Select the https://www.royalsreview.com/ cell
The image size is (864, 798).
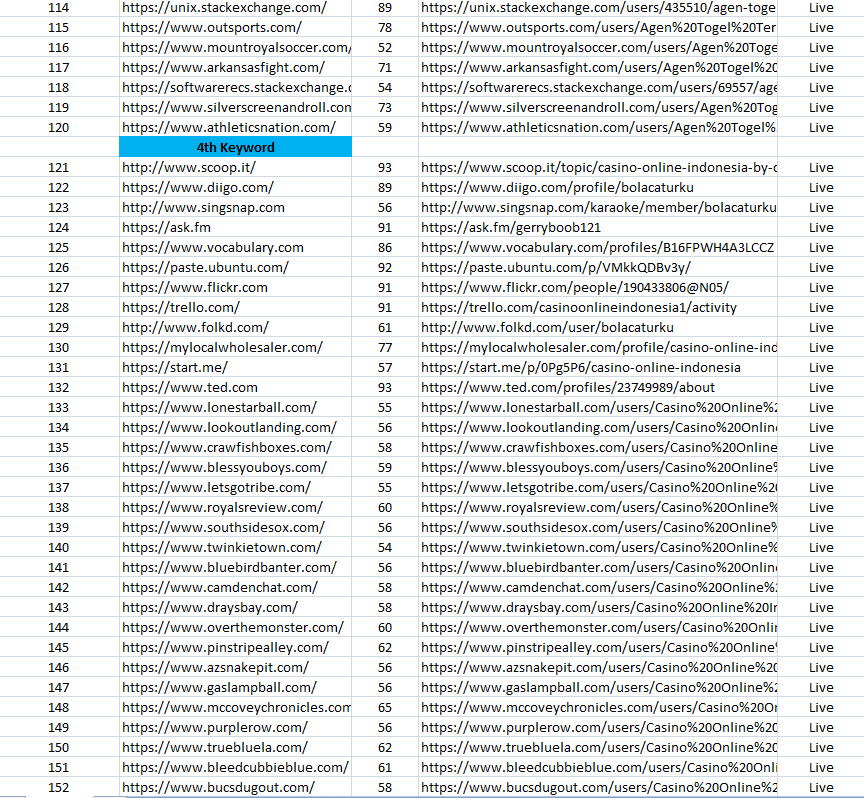[235, 507]
